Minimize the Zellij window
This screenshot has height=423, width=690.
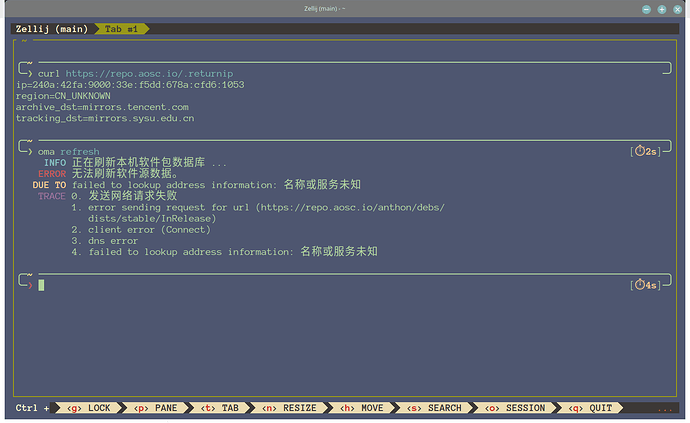tap(646, 9)
